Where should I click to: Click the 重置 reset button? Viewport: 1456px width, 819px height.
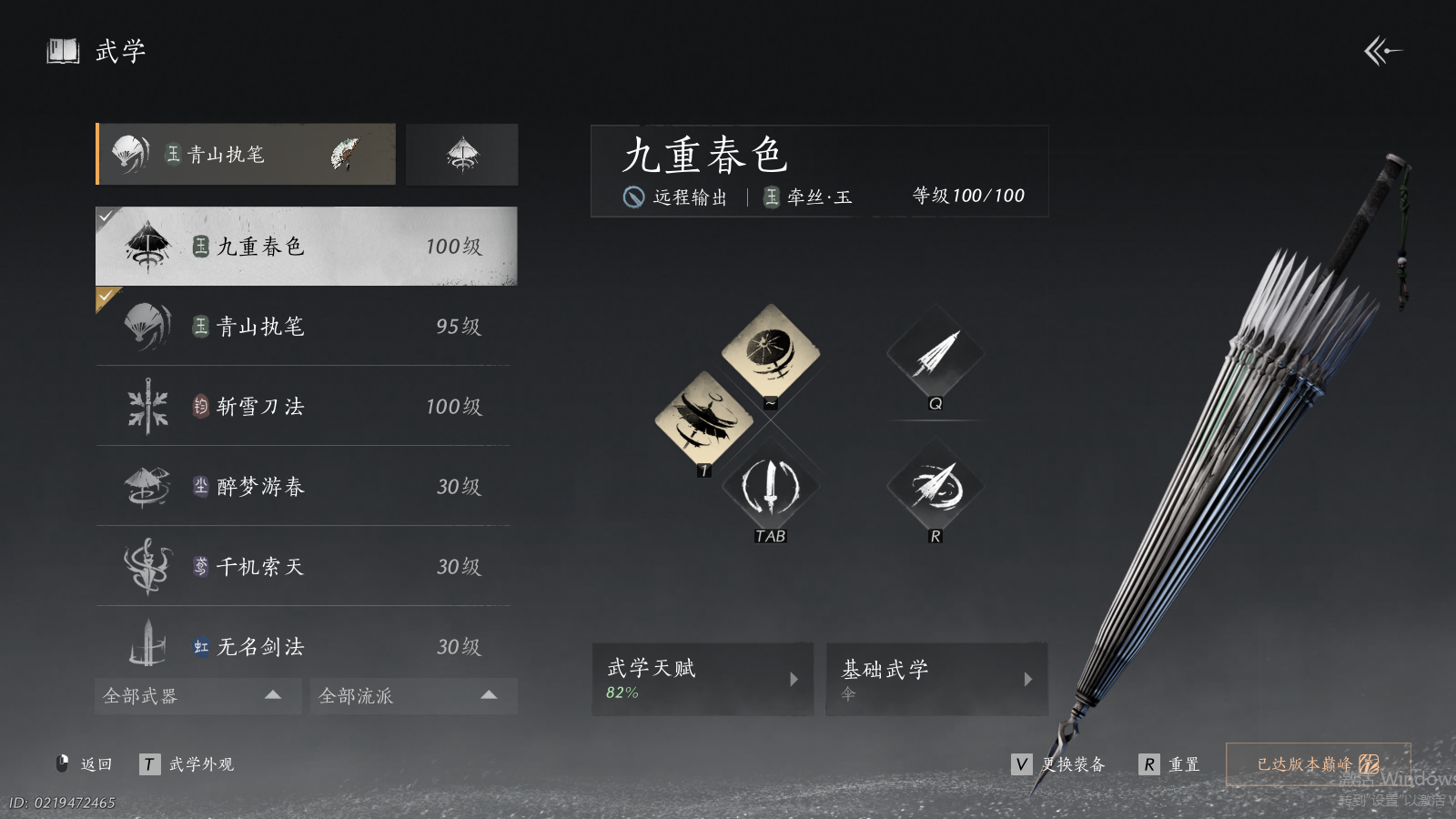coord(1169,764)
